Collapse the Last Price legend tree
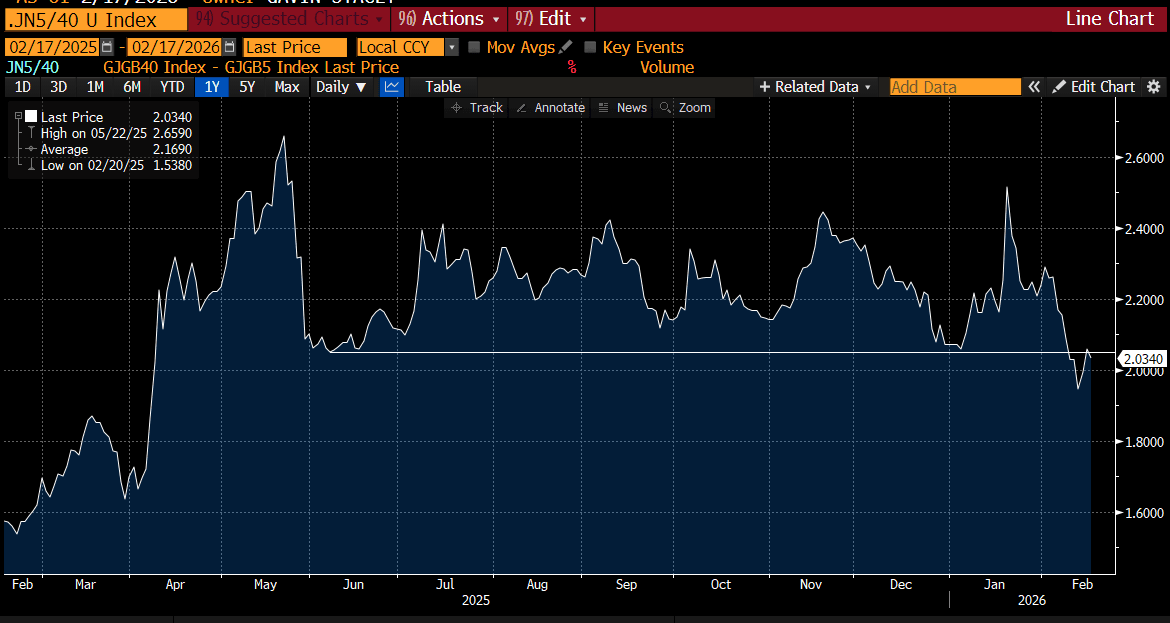The image size is (1170, 623). (19, 117)
